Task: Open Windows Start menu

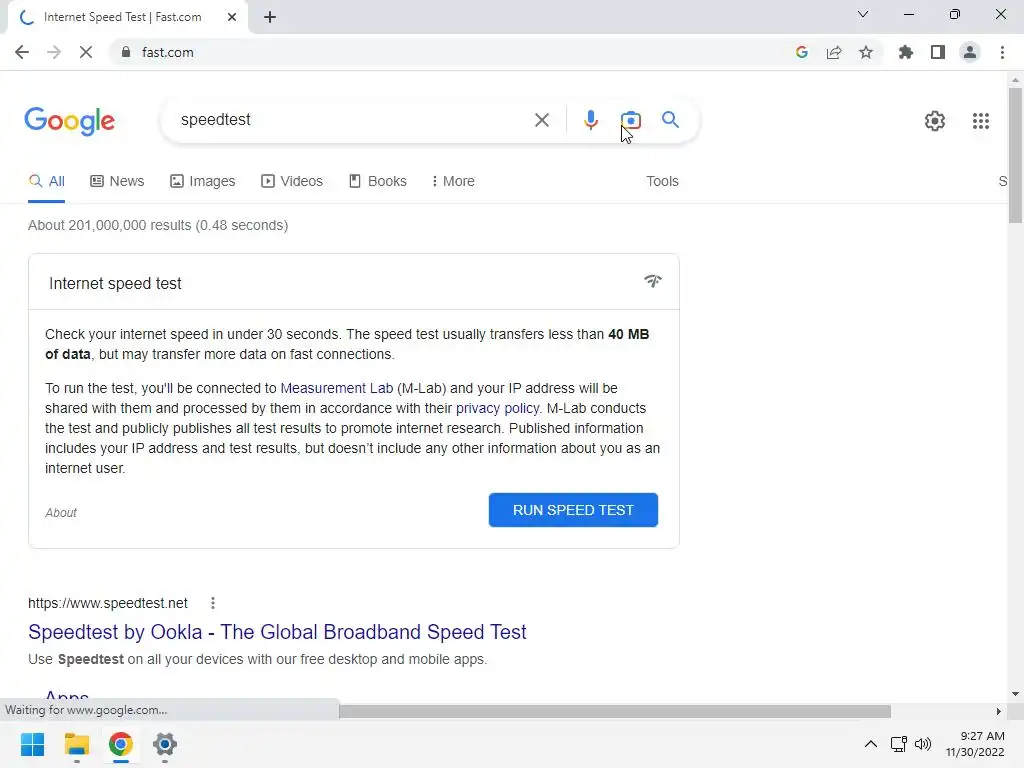Action: click(32, 744)
